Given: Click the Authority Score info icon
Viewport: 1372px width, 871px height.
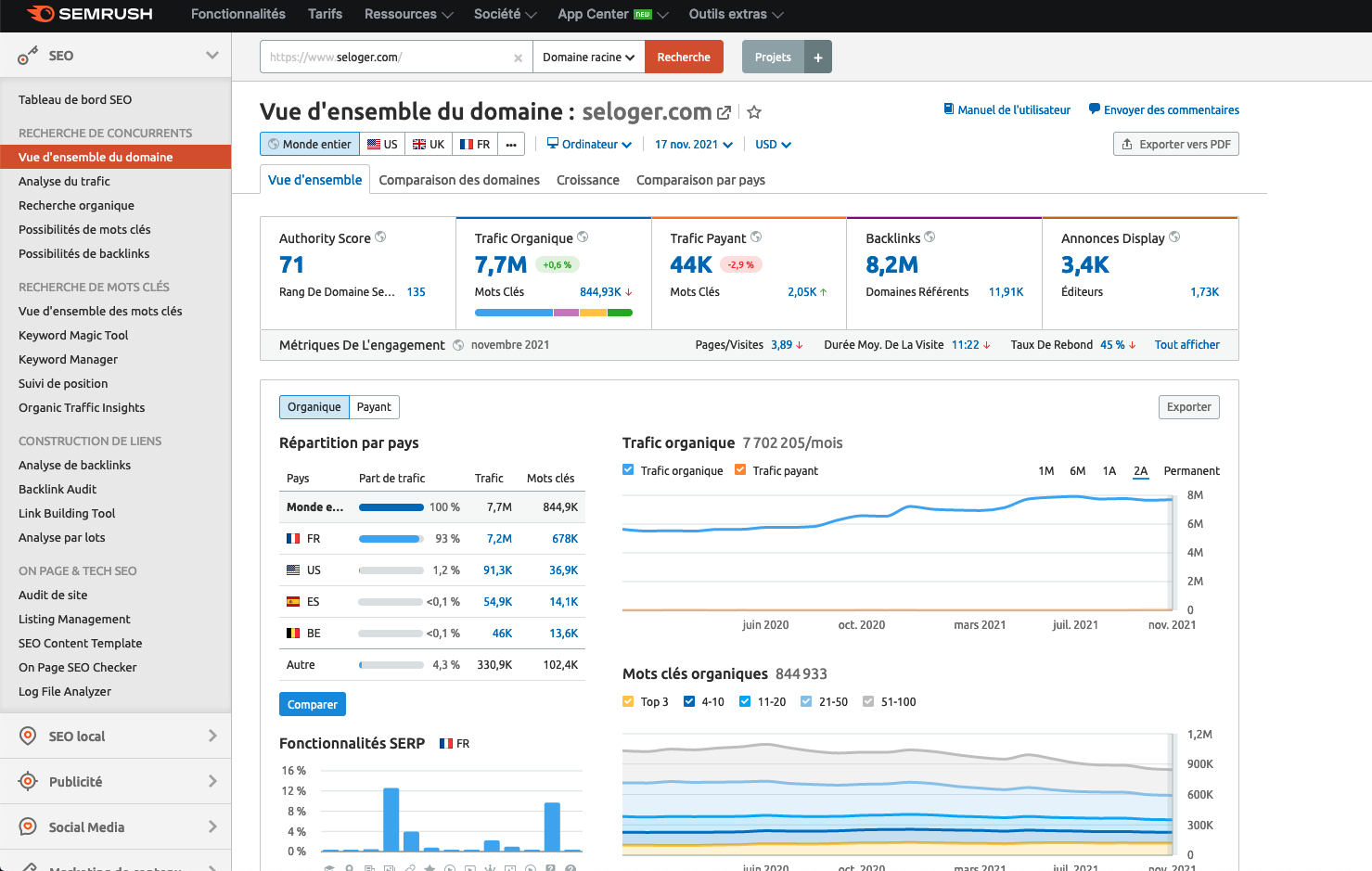Looking at the screenshot, I should [380, 237].
